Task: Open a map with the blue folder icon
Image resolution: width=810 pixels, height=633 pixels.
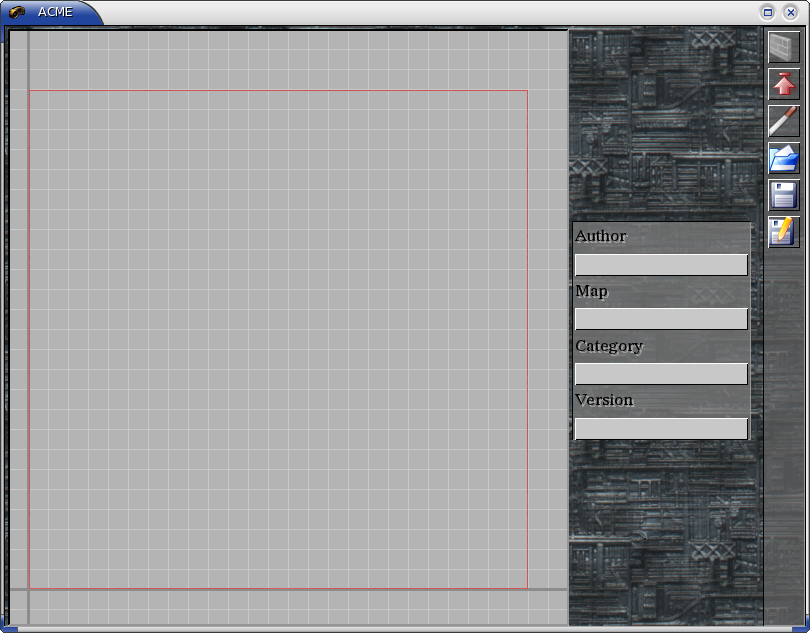Action: pyautogui.click(x=783, y=158)
